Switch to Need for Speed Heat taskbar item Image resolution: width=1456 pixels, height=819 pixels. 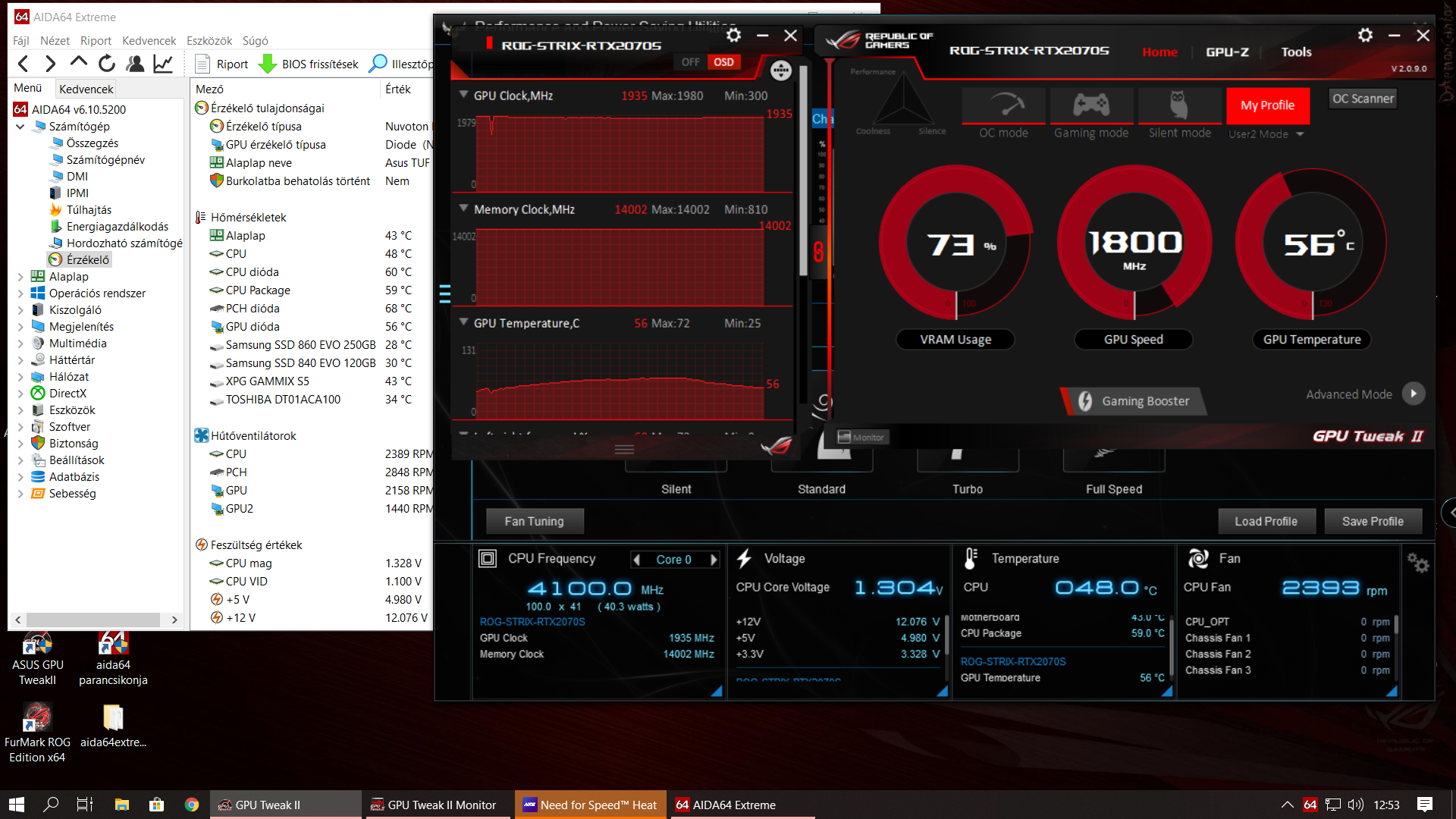click(591, 805)
